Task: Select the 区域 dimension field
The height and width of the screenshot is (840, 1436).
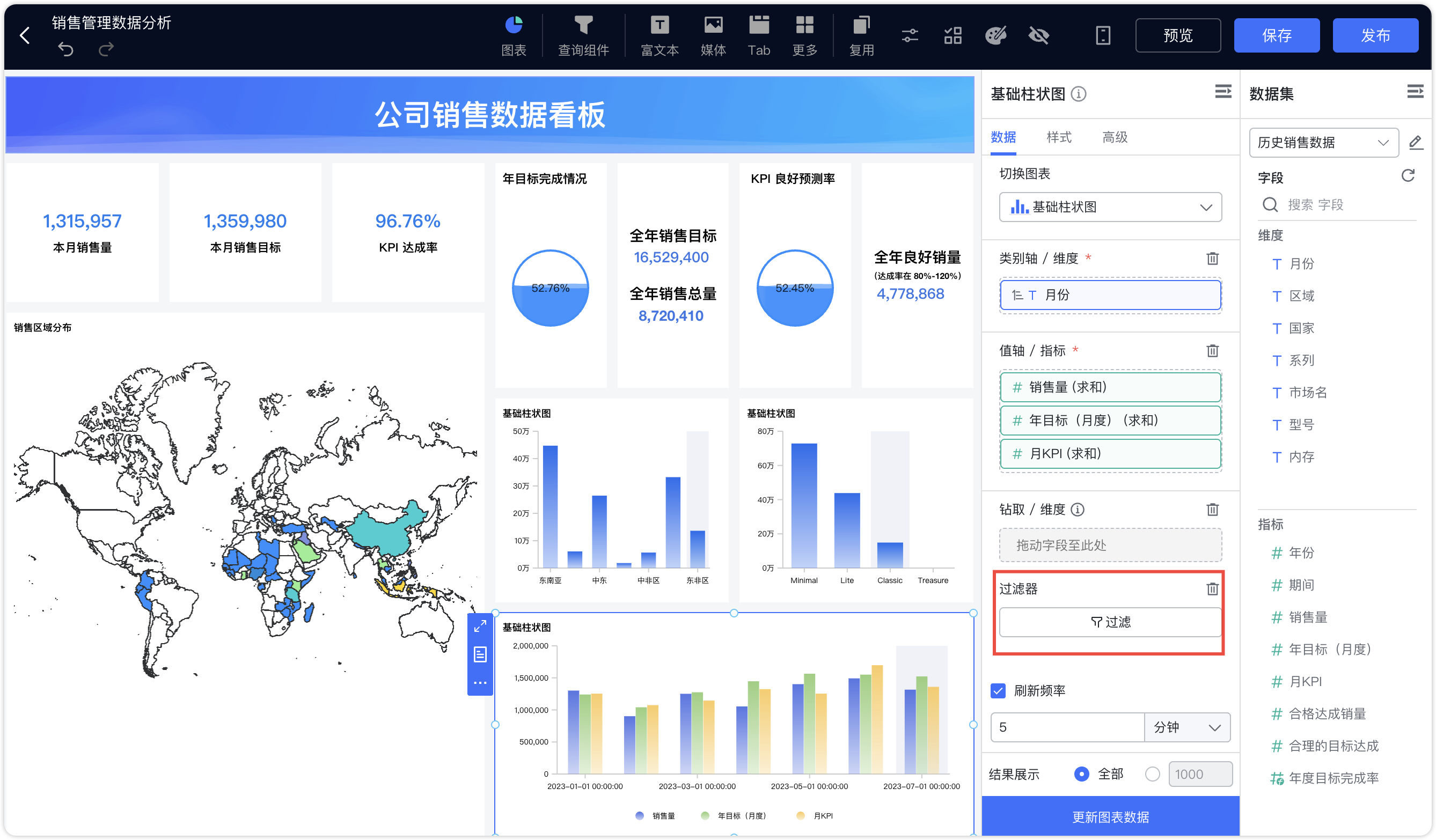Action: click(1300, 296)
